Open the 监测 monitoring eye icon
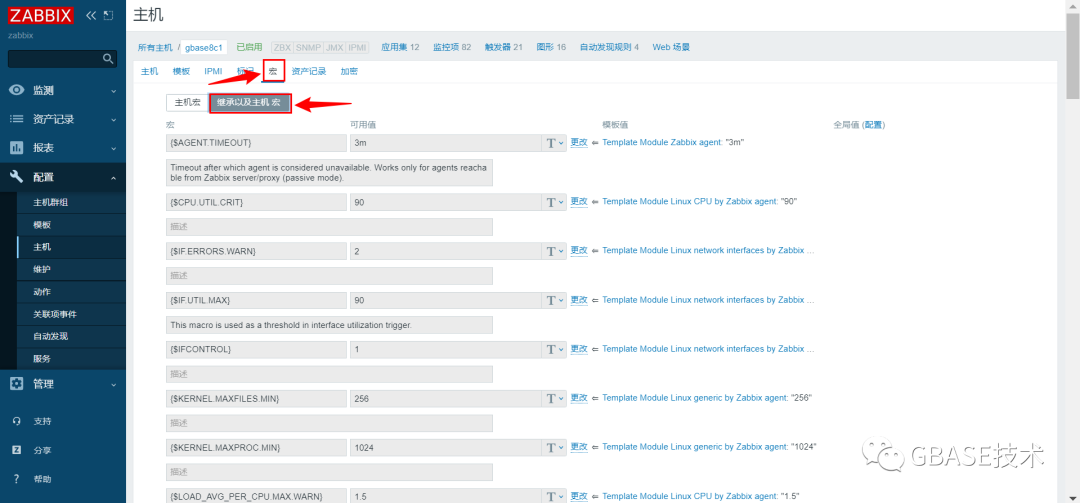This screenshot has width=1080, height=503. click(17, 90)
